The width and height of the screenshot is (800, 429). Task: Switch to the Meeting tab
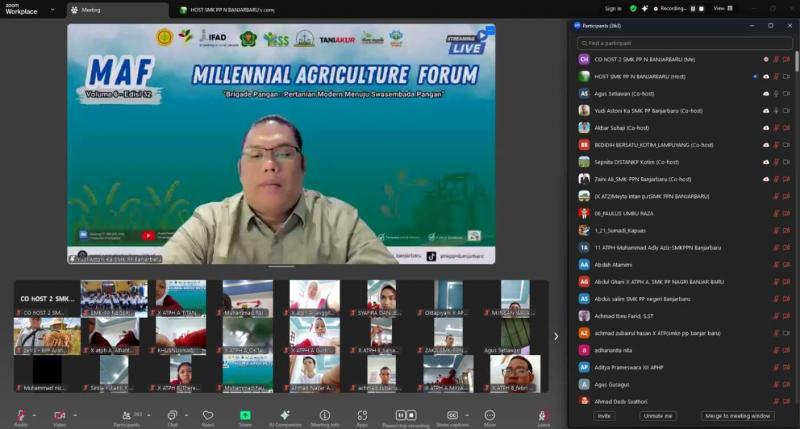coord(117,10)
